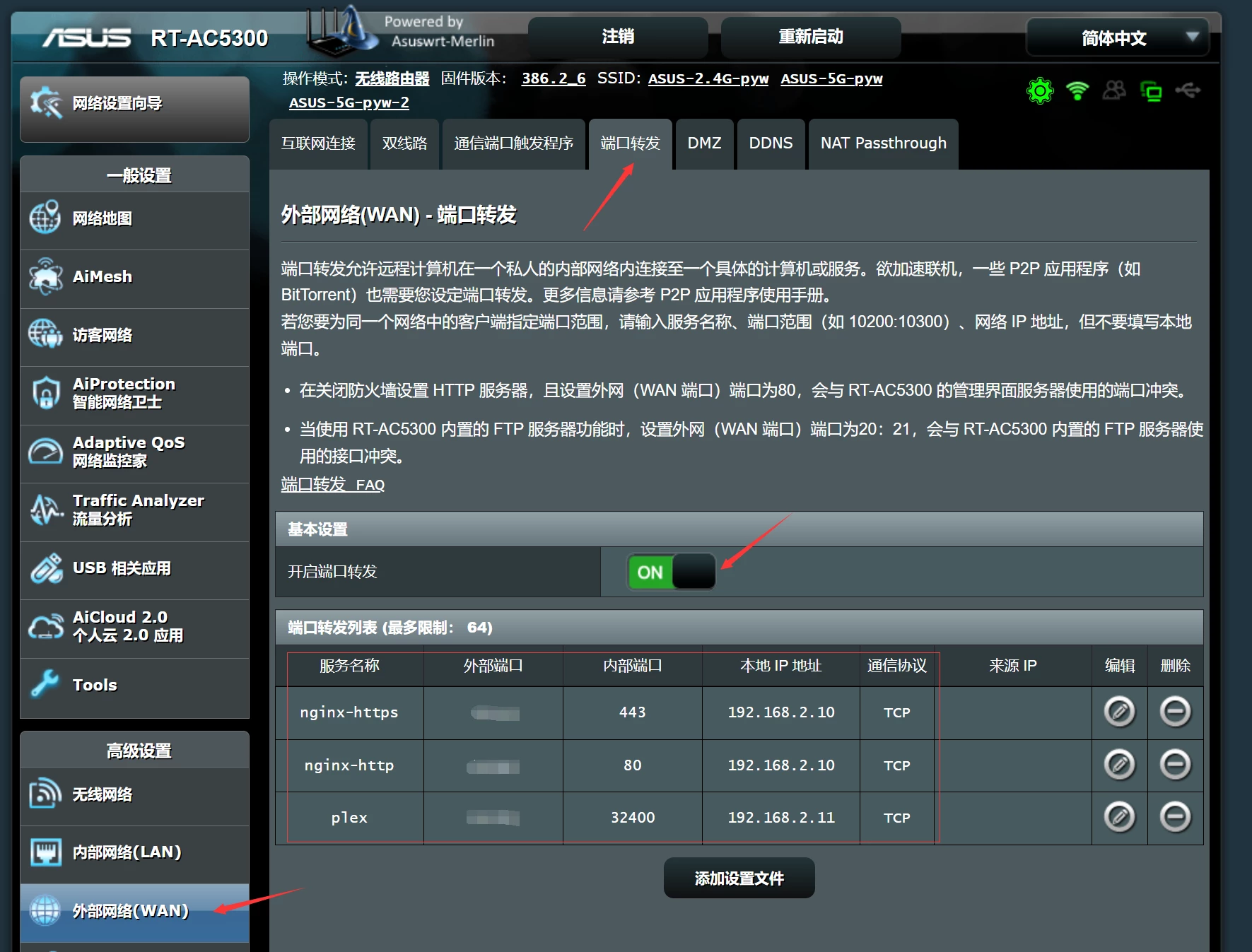Click the ASUS-2.4G-pyw SSID link

tap(708, 78)
